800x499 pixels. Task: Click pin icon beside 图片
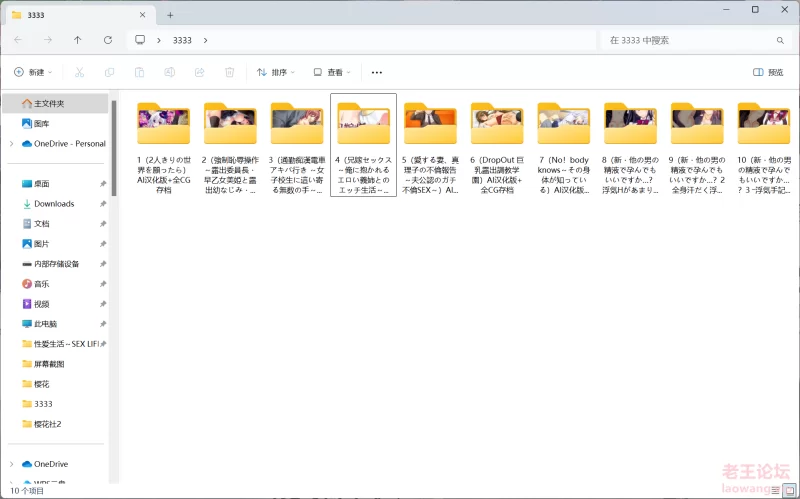point(103,244)
